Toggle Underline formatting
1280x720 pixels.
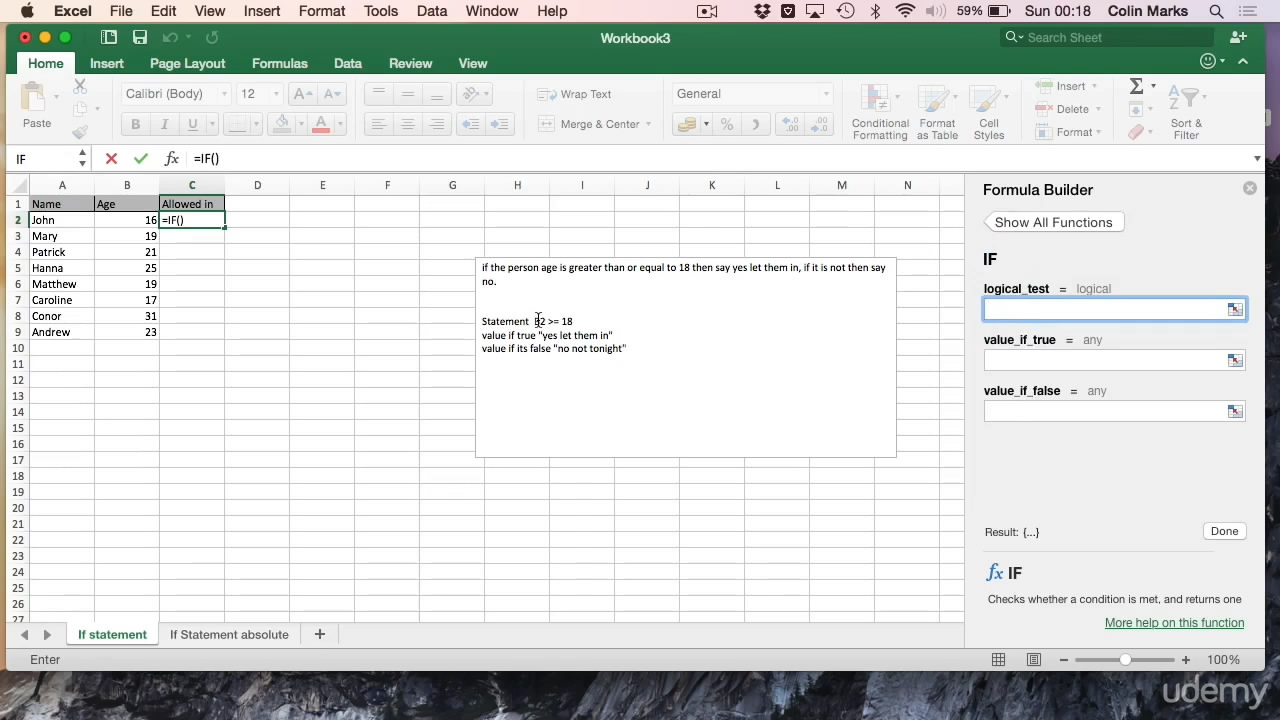(192, 124)
